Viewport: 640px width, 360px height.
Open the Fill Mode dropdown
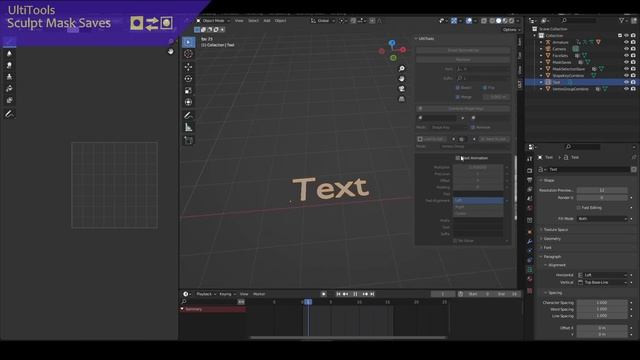coord(602,219)
